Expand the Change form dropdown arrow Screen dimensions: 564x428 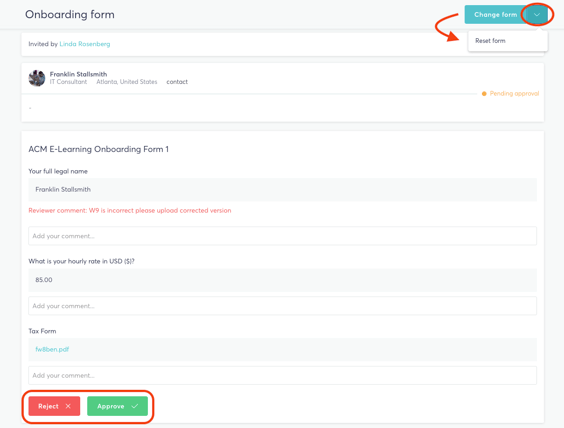(x=537, y=15)
